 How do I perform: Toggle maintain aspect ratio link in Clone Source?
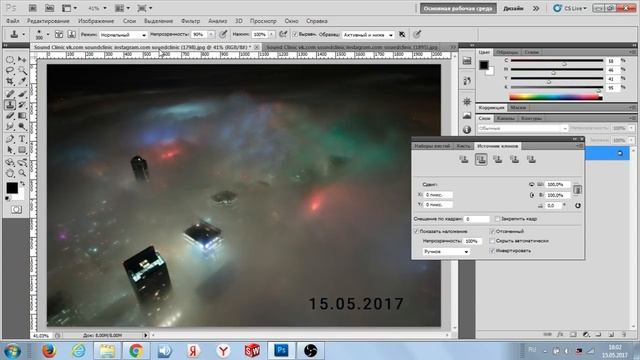[x=577, y=190]
